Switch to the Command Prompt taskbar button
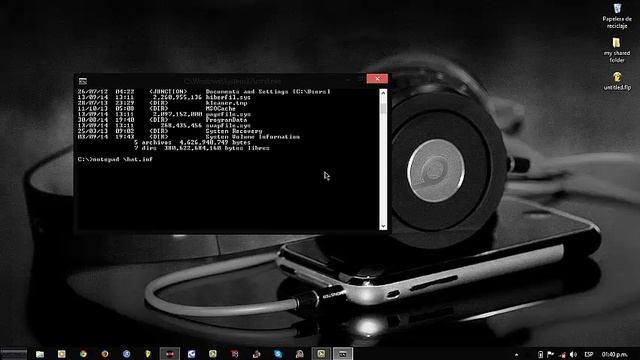Image resolution: width=640 pixels, height=360 pixels. pyautogui.click(x=343, y=354)
